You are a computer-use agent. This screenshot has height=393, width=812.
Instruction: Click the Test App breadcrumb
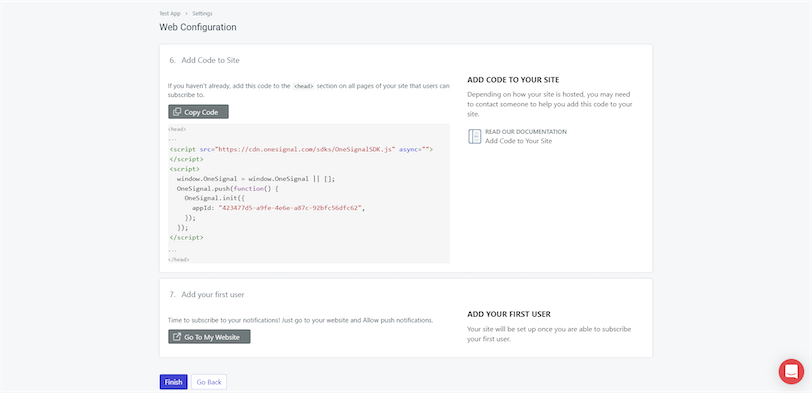[x=170, y=13]
